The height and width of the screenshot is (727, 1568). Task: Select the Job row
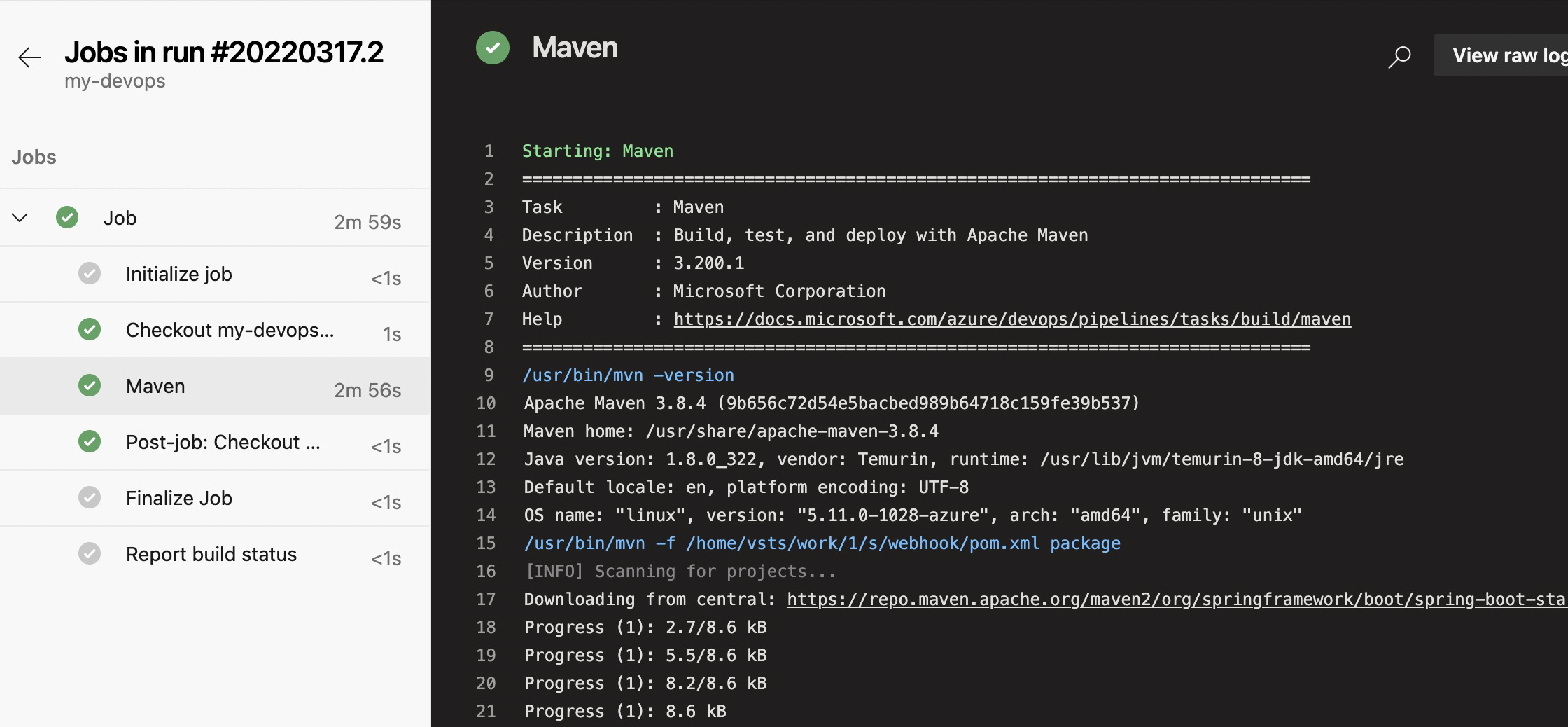215,218
